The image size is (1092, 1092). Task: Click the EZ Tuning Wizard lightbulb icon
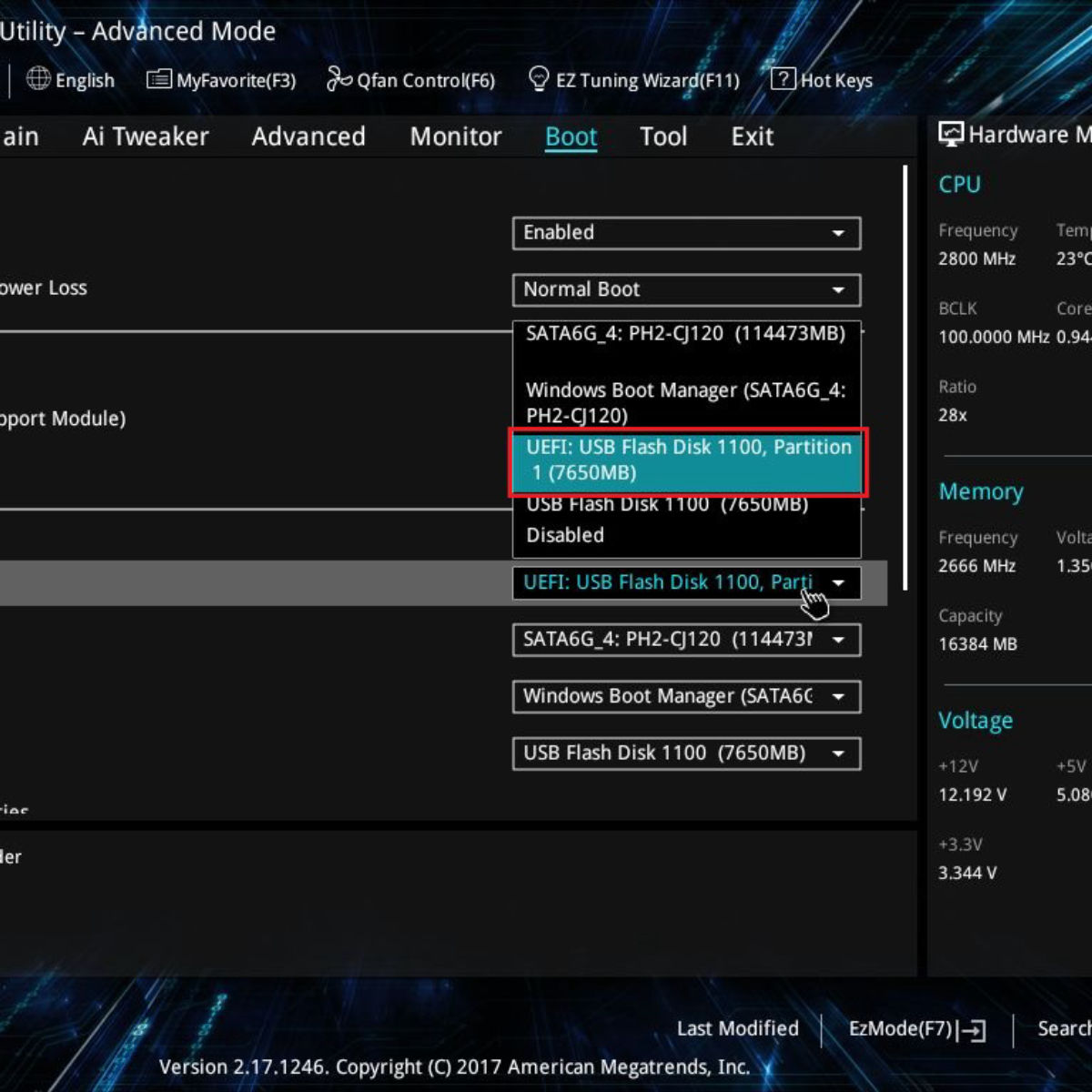[539, 79]
